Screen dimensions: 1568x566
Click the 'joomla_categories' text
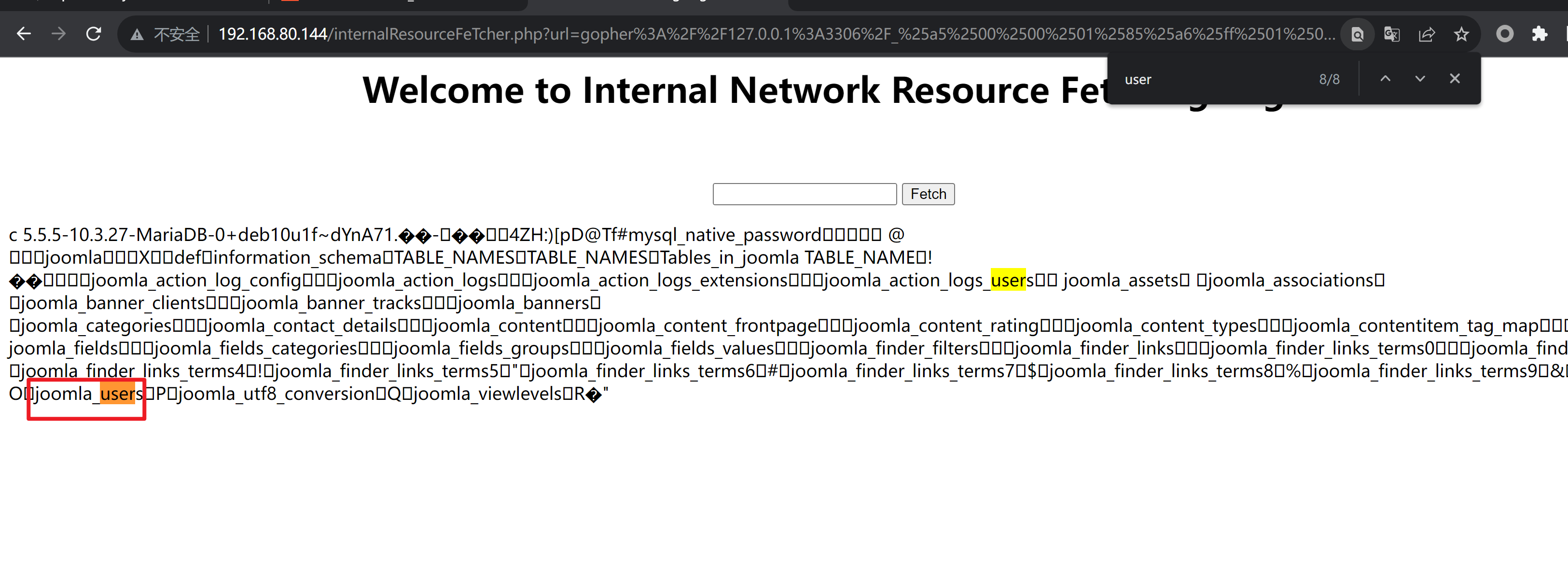click(x=96, y=326)
